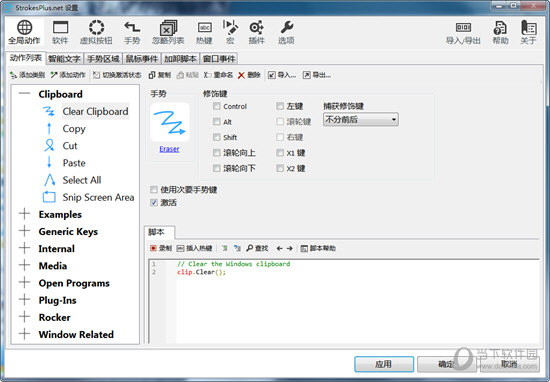This screenshot has height=382, width=550.
Task: Click the 导出... export button in action toolbar
Action: click(x=317, y=75)
